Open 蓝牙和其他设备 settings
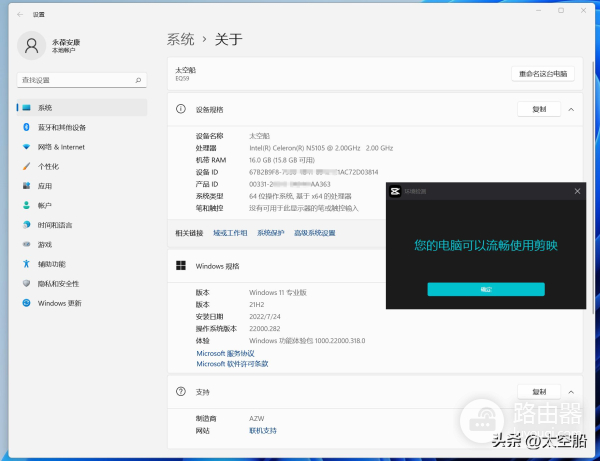 click(82, 127)
